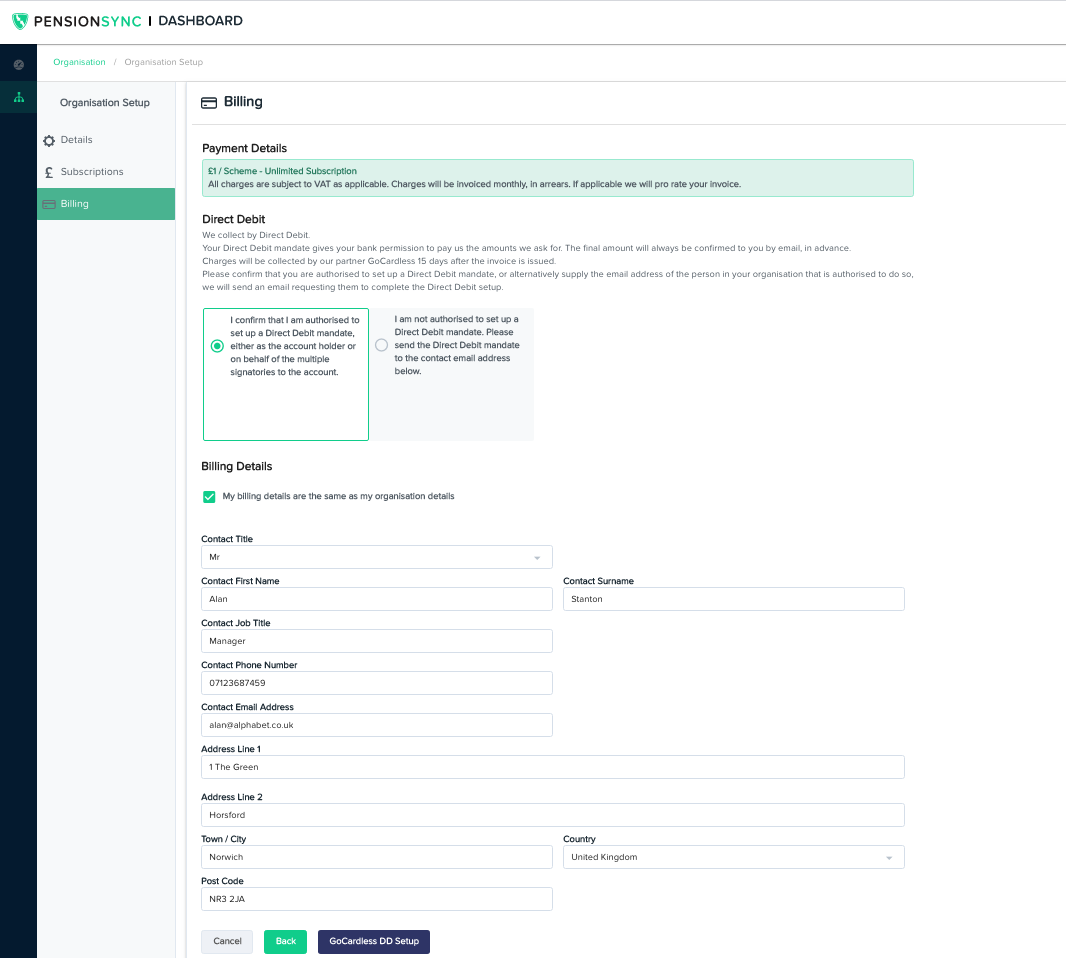Select the authorised Direct Debit radio option
The height and width of the screenshot is (958, 1066).
click(217, 346)
